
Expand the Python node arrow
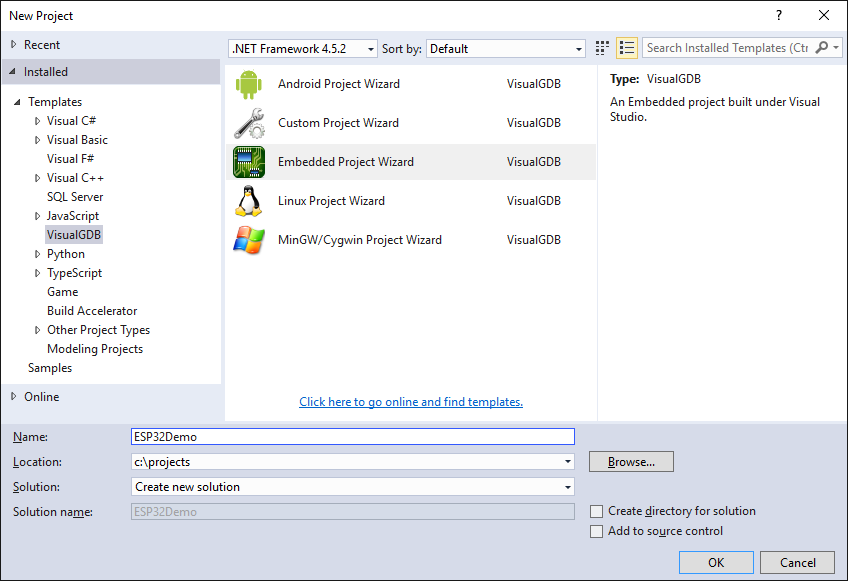click(37, 254)
